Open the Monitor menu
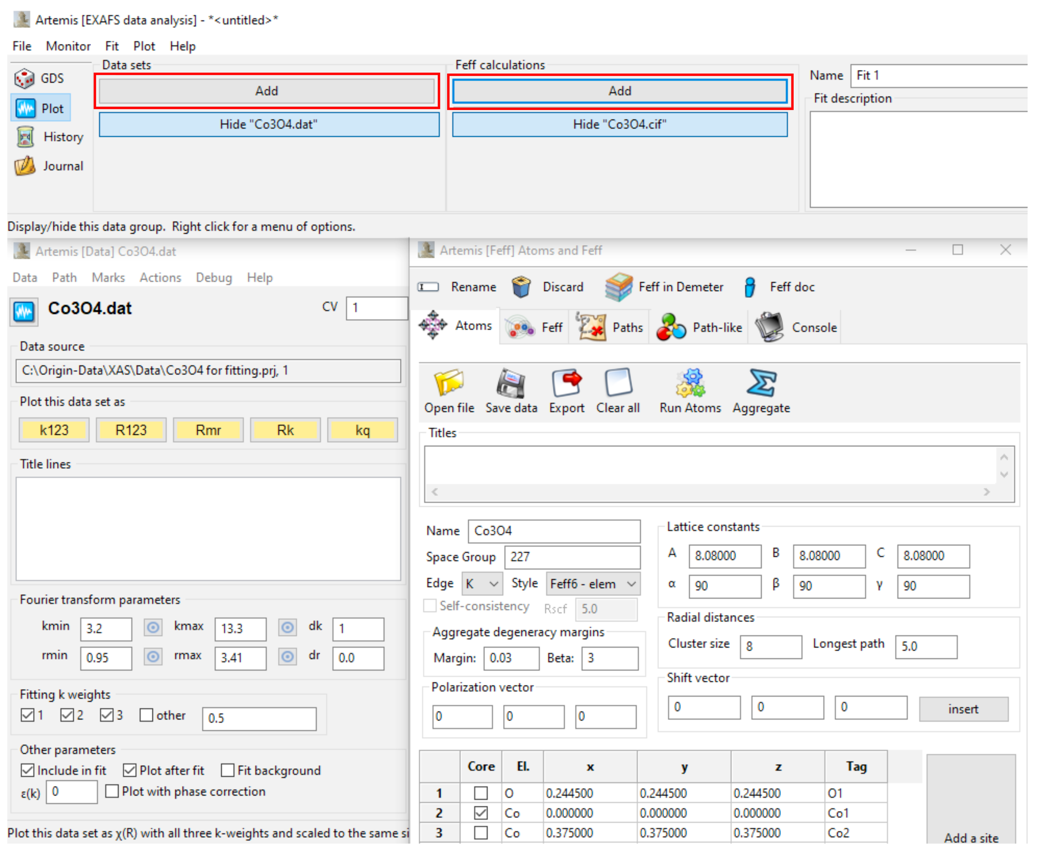 [68, 46]
